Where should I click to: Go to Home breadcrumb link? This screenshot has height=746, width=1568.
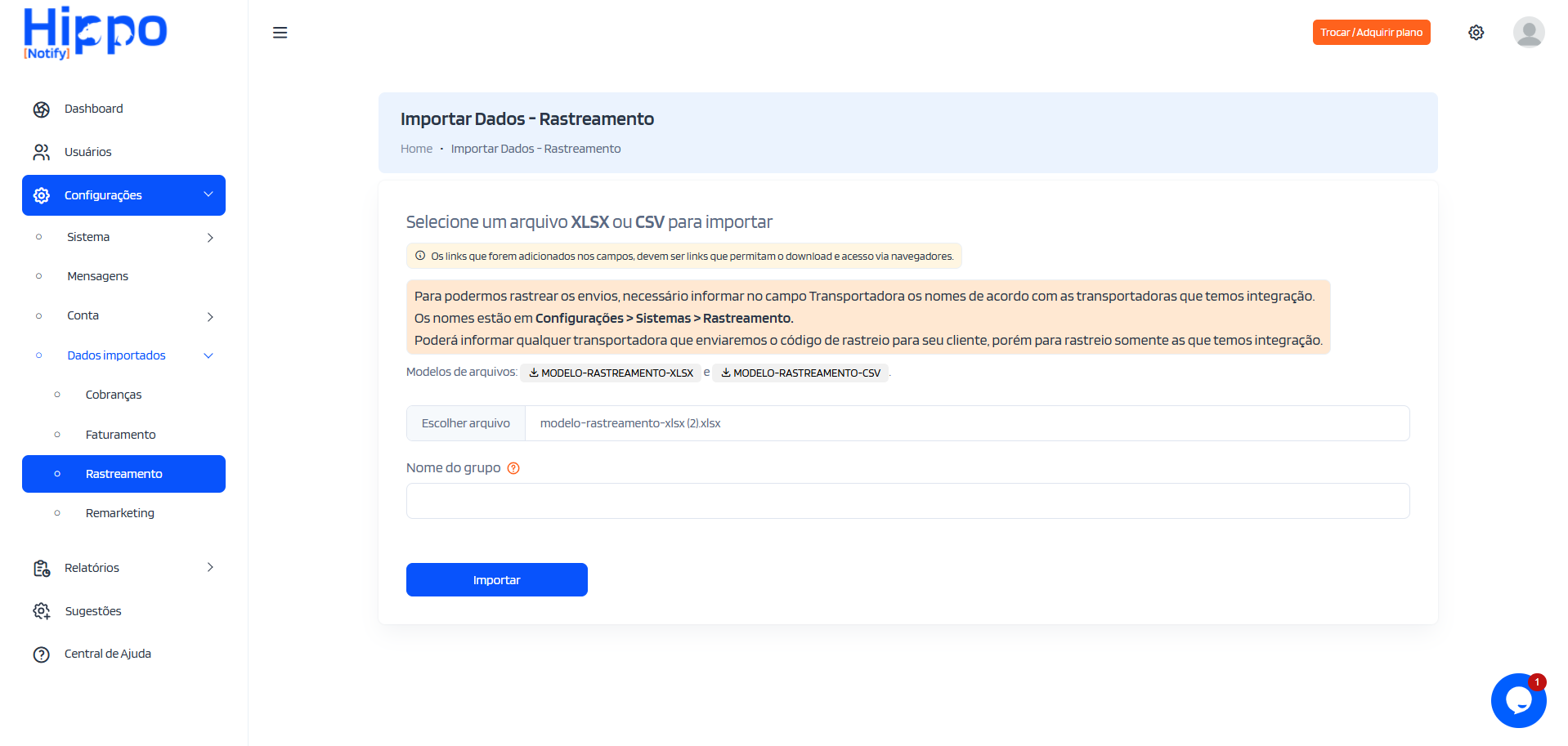(416, 149)
